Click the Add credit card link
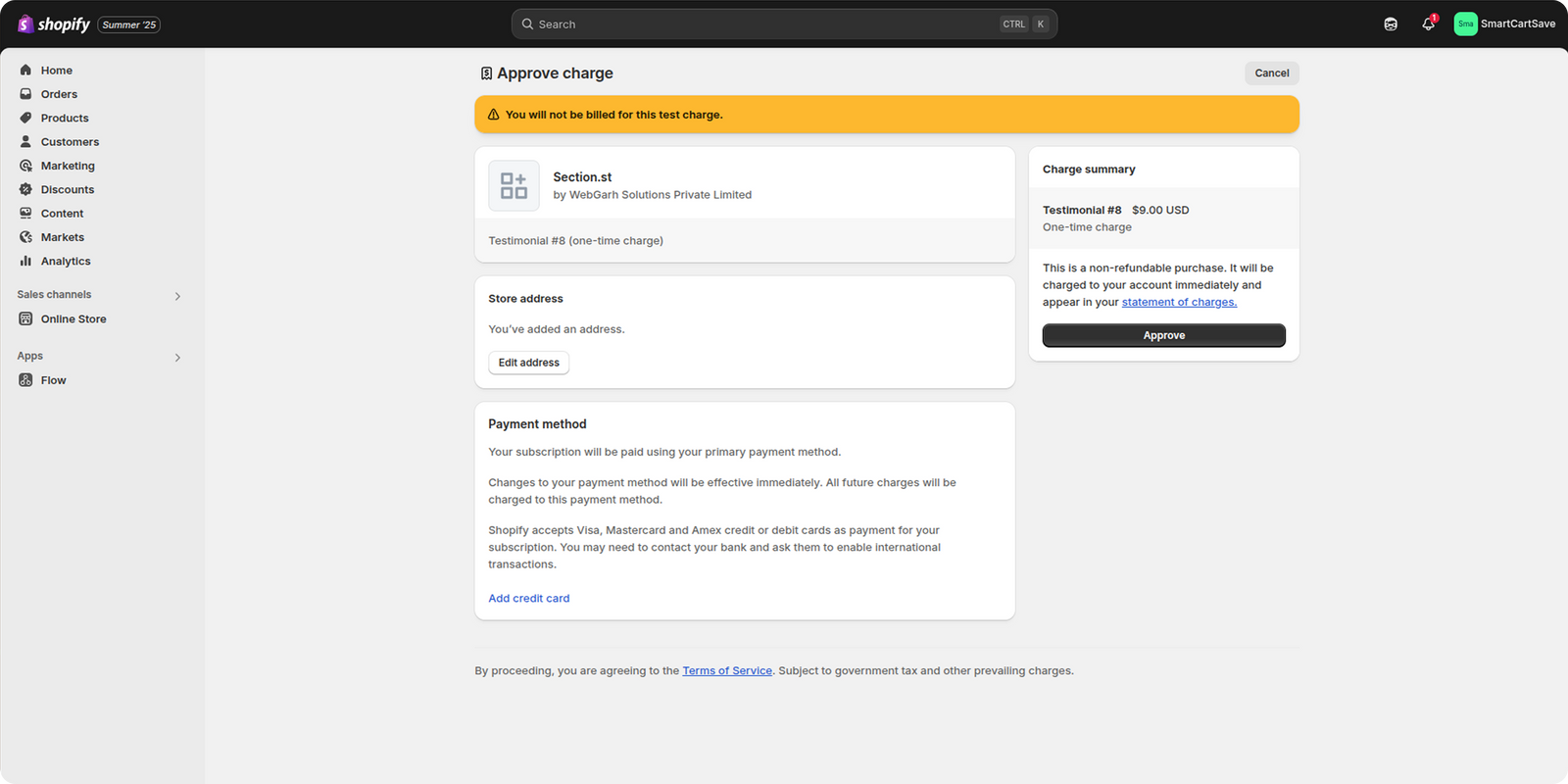 click(528, 599)
